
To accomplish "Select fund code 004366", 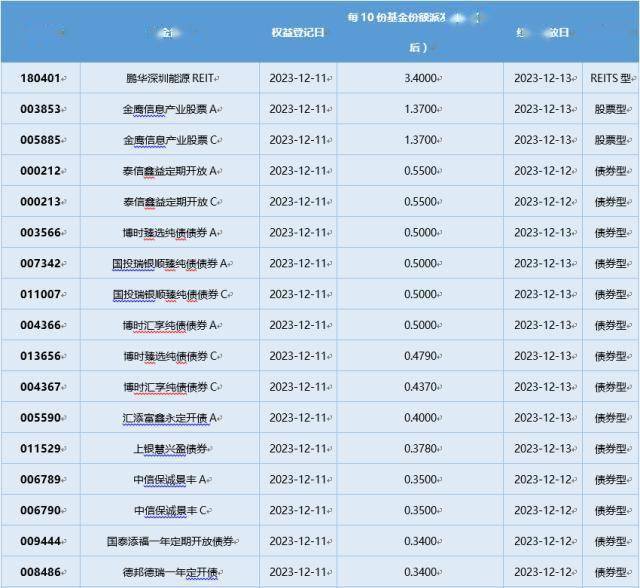I will click(40, 325).
